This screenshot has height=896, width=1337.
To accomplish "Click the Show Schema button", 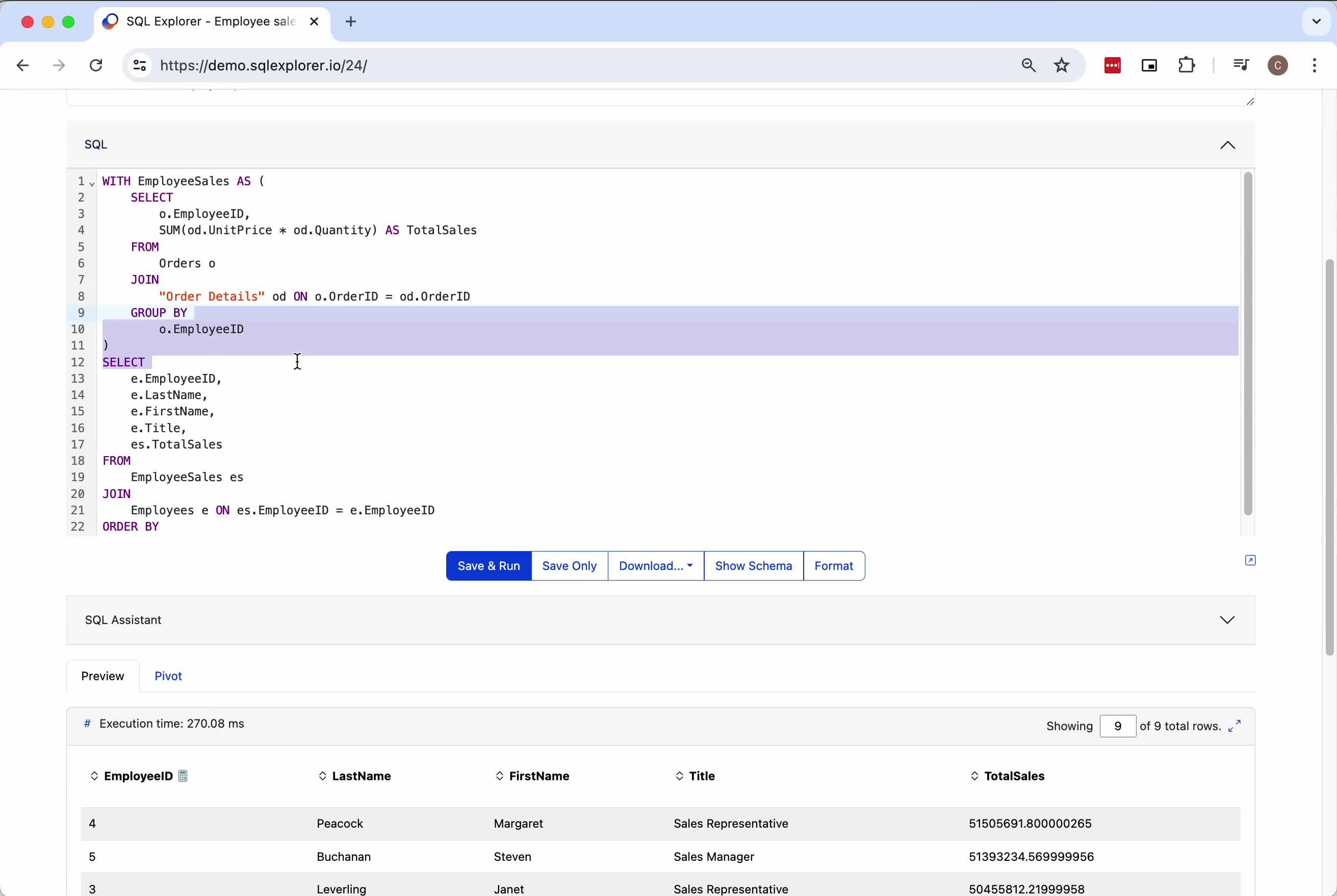I will click(x=753, y=566).
